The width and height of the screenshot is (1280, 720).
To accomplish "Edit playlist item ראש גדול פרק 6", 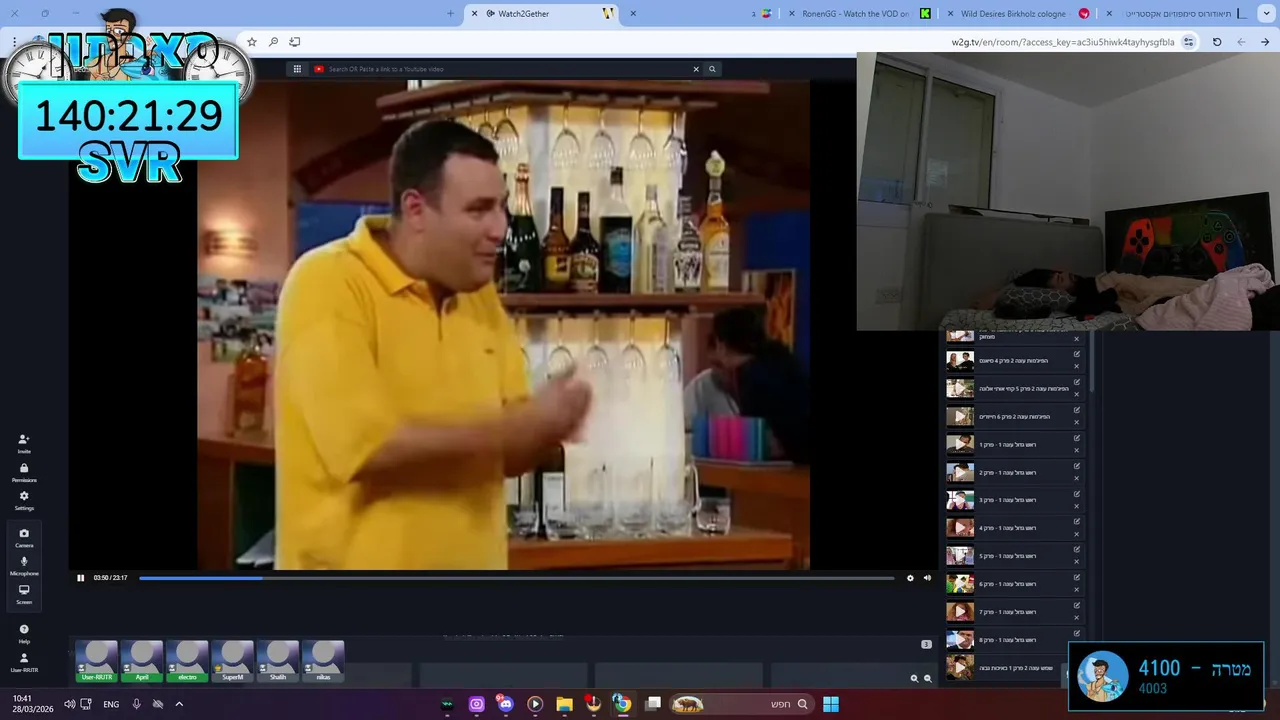I will pyautogui.click(x=1077, y=578).
